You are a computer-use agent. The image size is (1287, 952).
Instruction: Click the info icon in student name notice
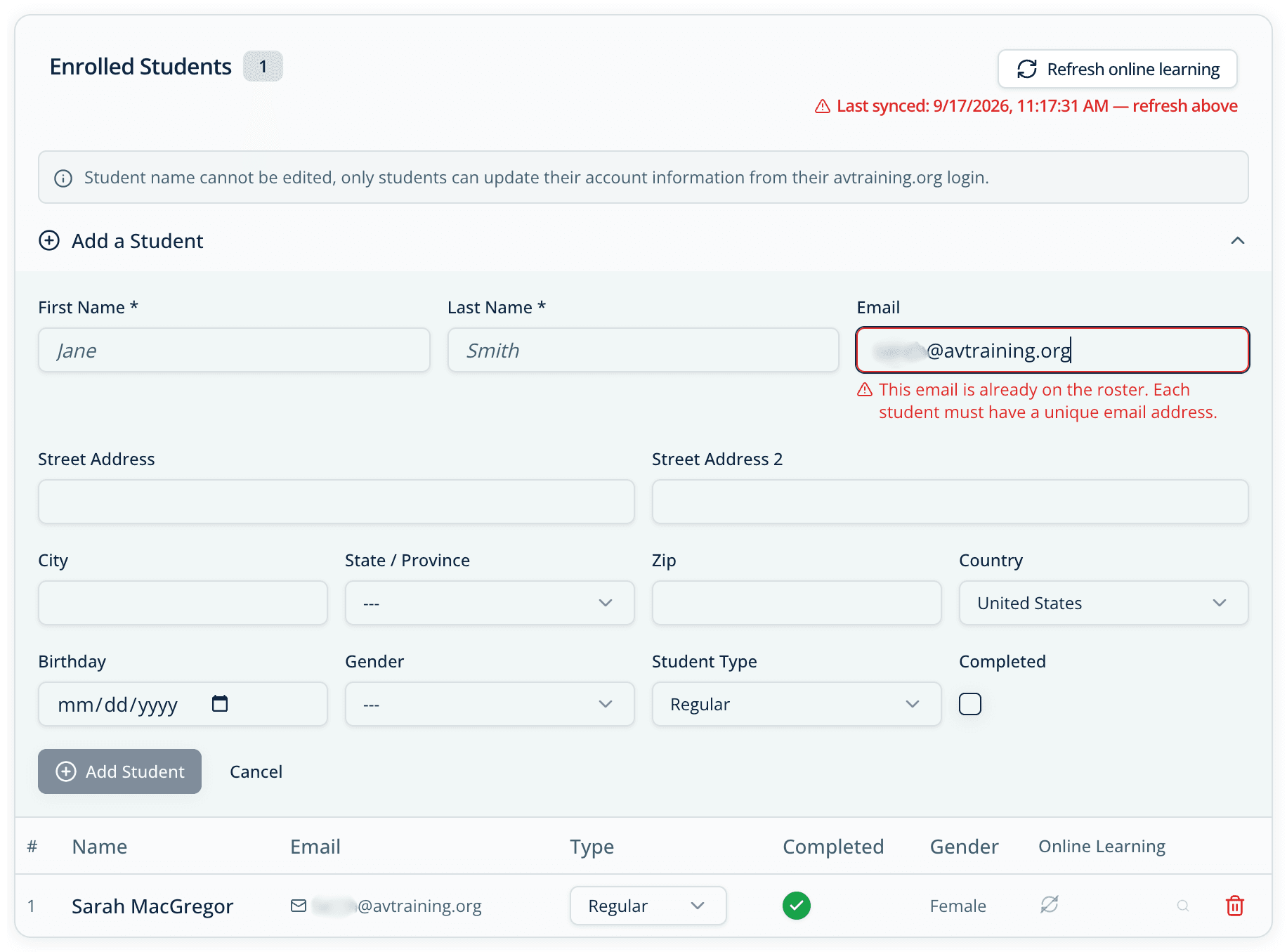coord(63,178)
